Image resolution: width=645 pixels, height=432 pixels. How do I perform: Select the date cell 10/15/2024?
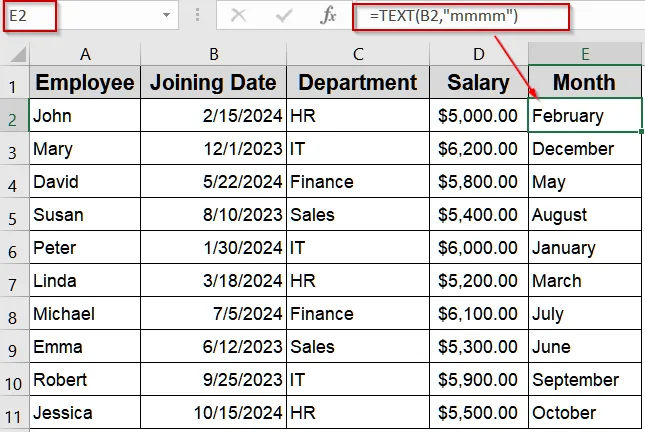click(x=213, y=413)
